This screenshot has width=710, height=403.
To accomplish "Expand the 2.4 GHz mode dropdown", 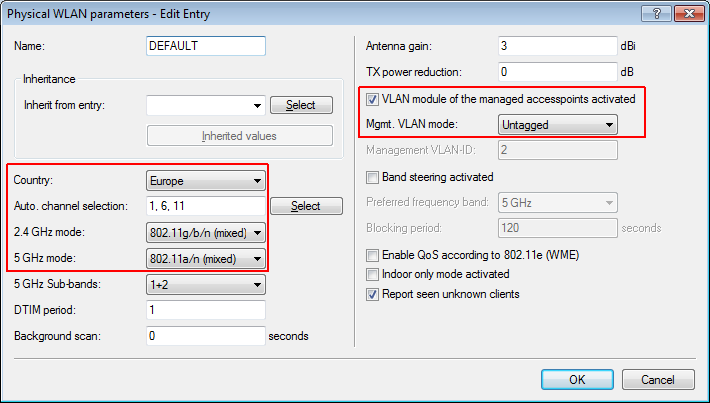I will 206,233.
